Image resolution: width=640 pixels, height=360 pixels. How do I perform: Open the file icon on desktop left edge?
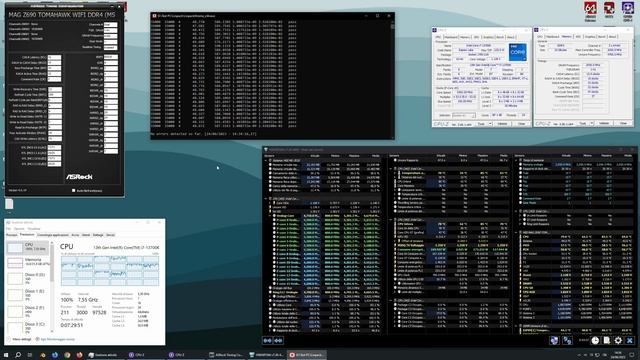click(x=9, y=204)
